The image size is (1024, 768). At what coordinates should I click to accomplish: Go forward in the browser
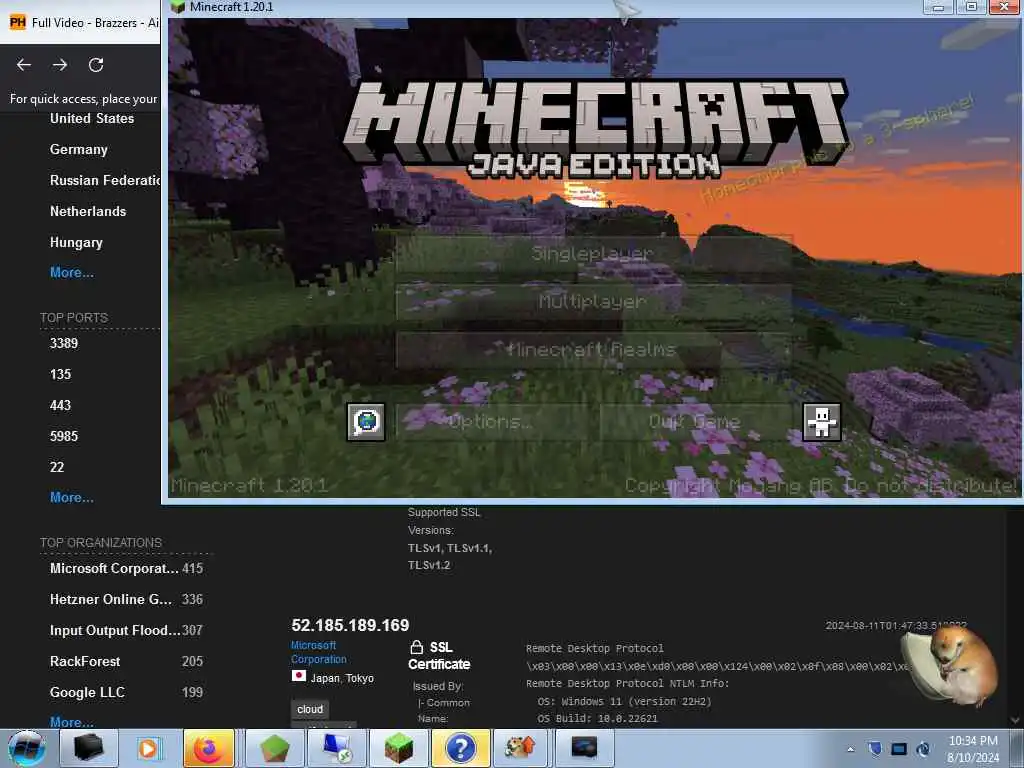(x=60, y=65)
